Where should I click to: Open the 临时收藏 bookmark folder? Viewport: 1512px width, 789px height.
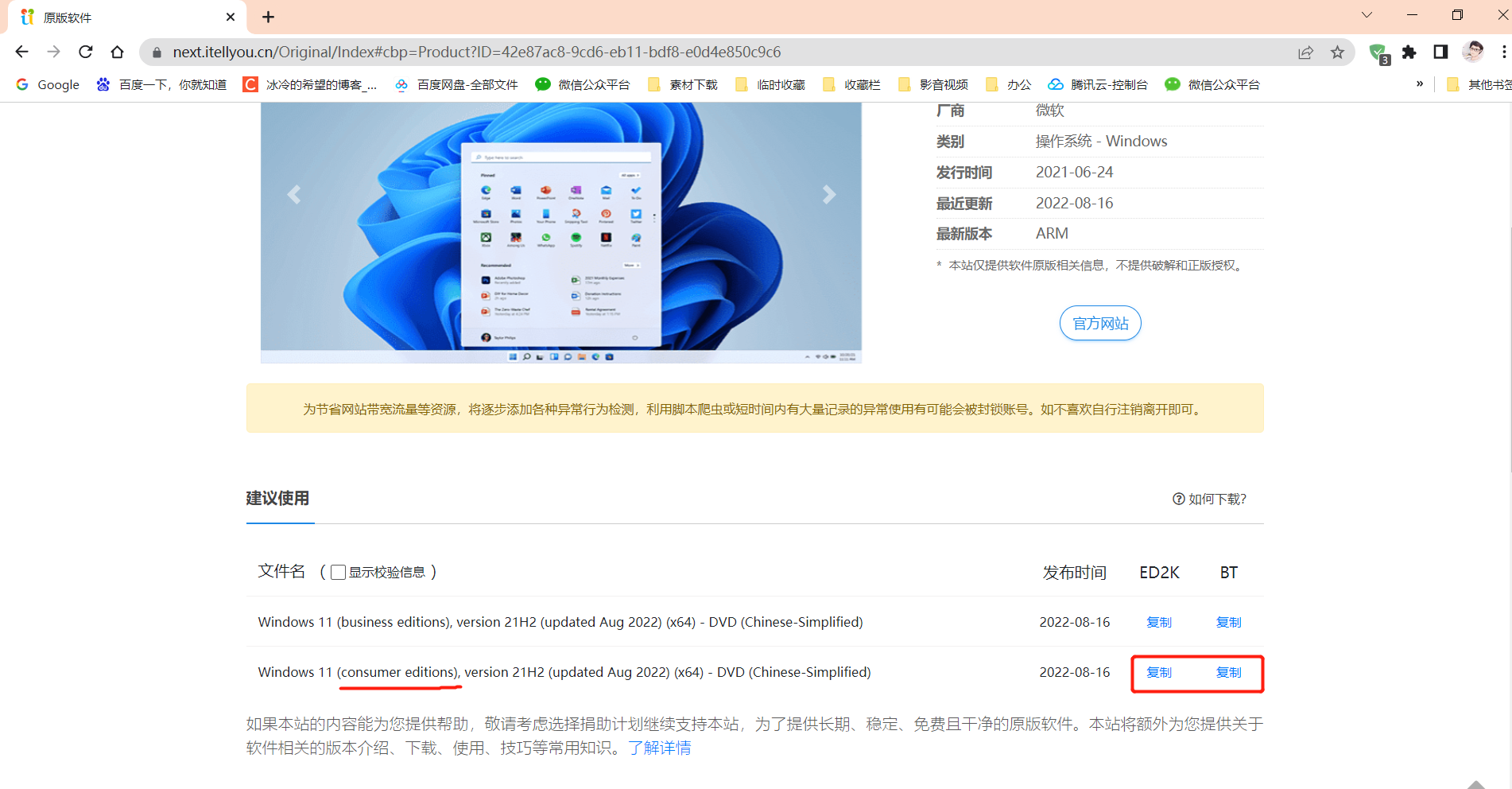[x=770, y=84]
